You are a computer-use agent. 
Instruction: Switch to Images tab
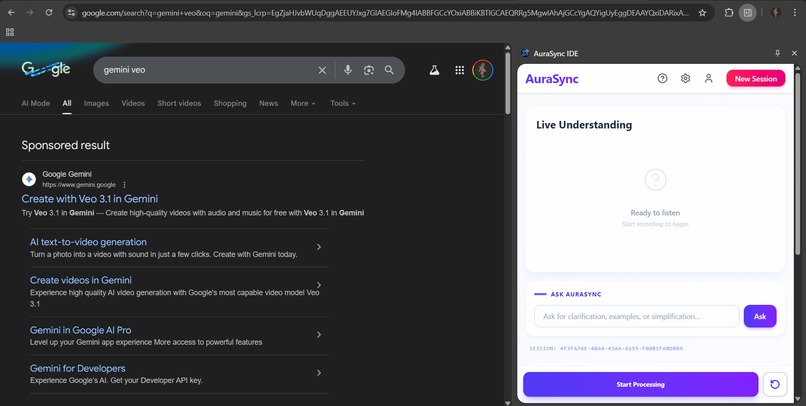coord(96,103)
